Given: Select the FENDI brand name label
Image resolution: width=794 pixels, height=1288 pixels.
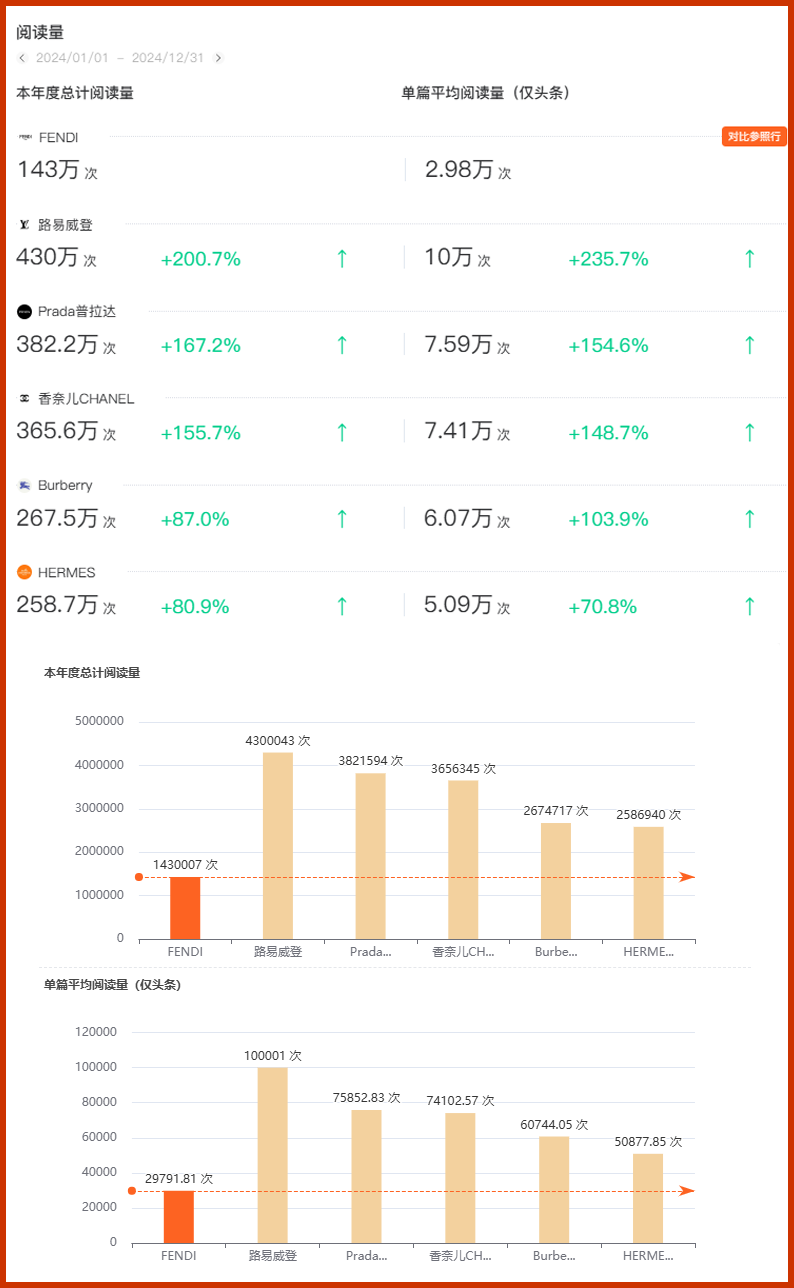Looking at the screenshot, I should (x=58, y=137).
